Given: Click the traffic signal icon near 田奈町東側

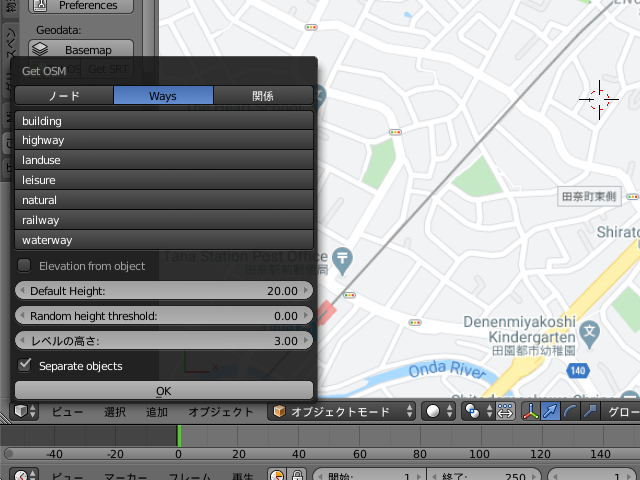Looking at the screenshot, I should click(633, 197).
